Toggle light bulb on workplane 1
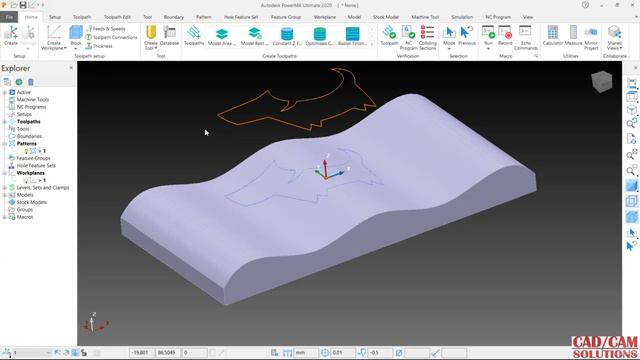The width and height of the screenshot is (640, 360). (26, 180)
